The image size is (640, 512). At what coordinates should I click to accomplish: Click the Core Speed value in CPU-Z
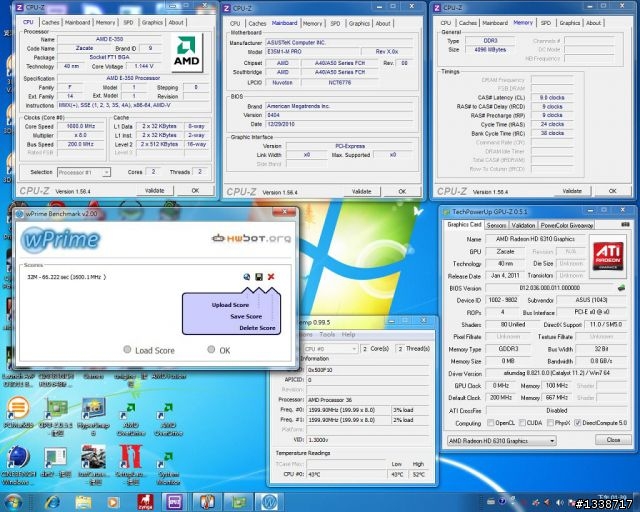(x=80, y=126)
